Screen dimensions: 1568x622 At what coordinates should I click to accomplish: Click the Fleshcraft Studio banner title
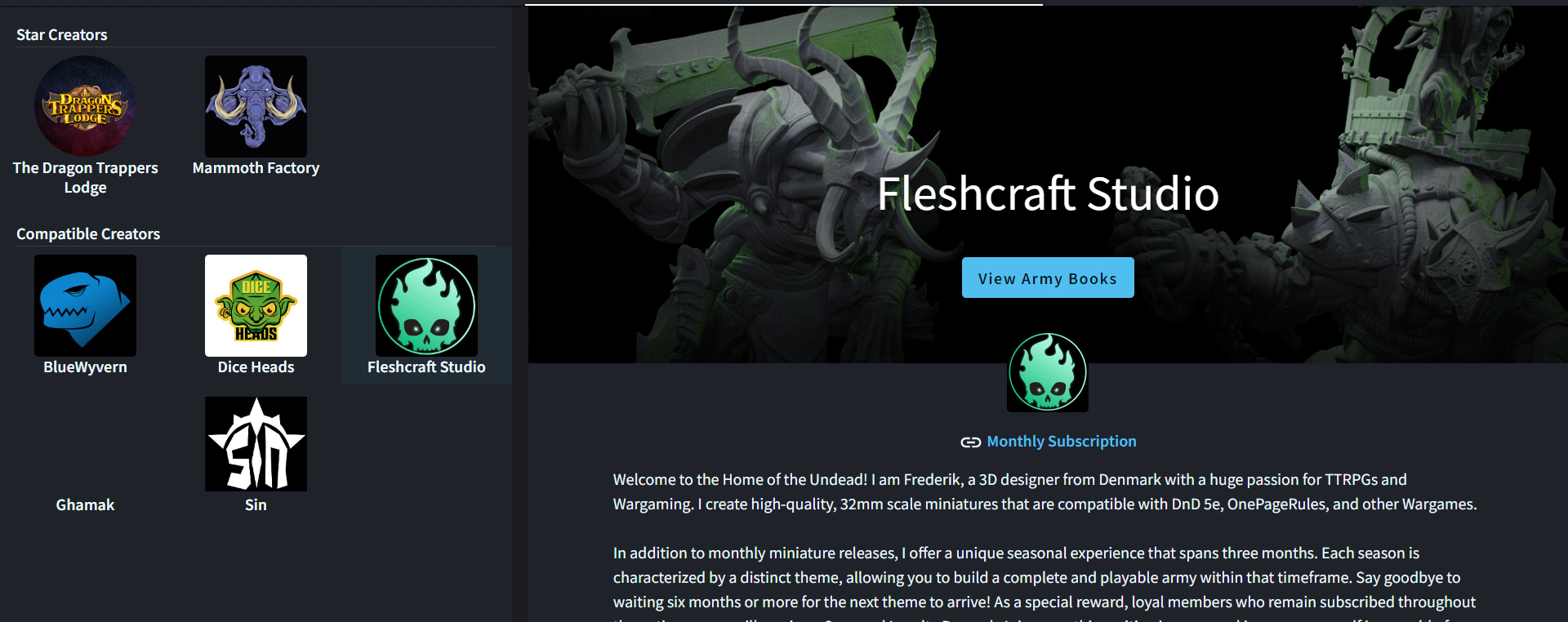(x=1048, y=193)
